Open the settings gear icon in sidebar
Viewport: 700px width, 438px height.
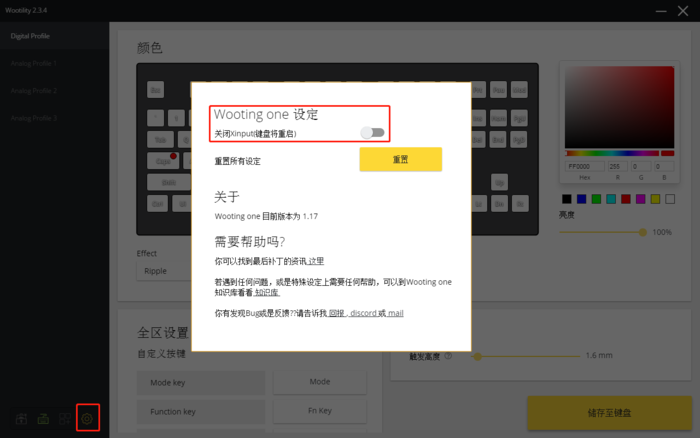(x=87, y=418)
